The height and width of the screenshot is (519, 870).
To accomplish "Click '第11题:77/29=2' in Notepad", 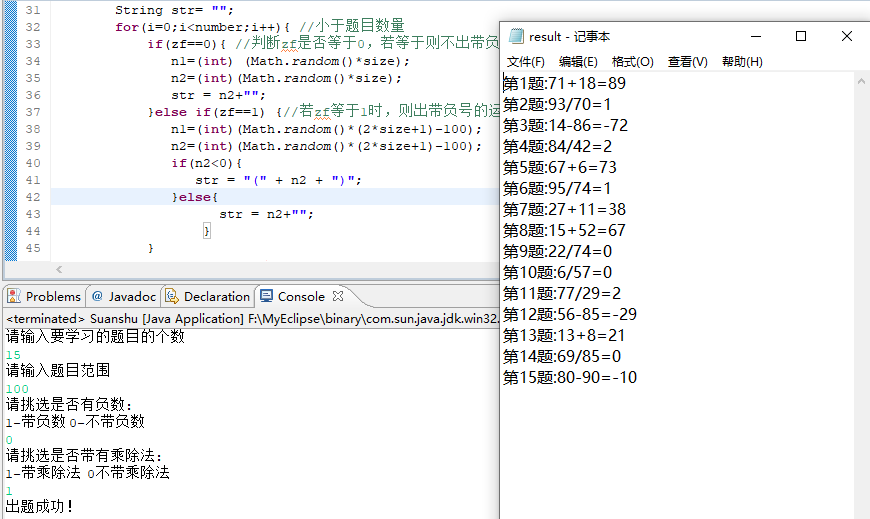I will tap(562, 293).
